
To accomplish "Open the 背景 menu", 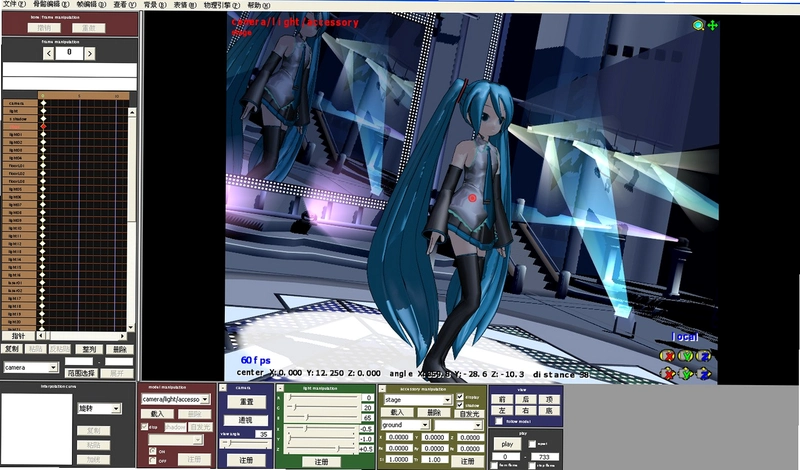I will pyautogui.click(x=155, y=5).
